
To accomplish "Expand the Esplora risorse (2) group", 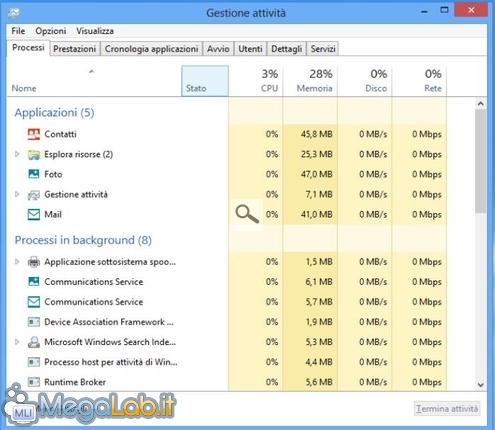I will [x=17, y=154].
